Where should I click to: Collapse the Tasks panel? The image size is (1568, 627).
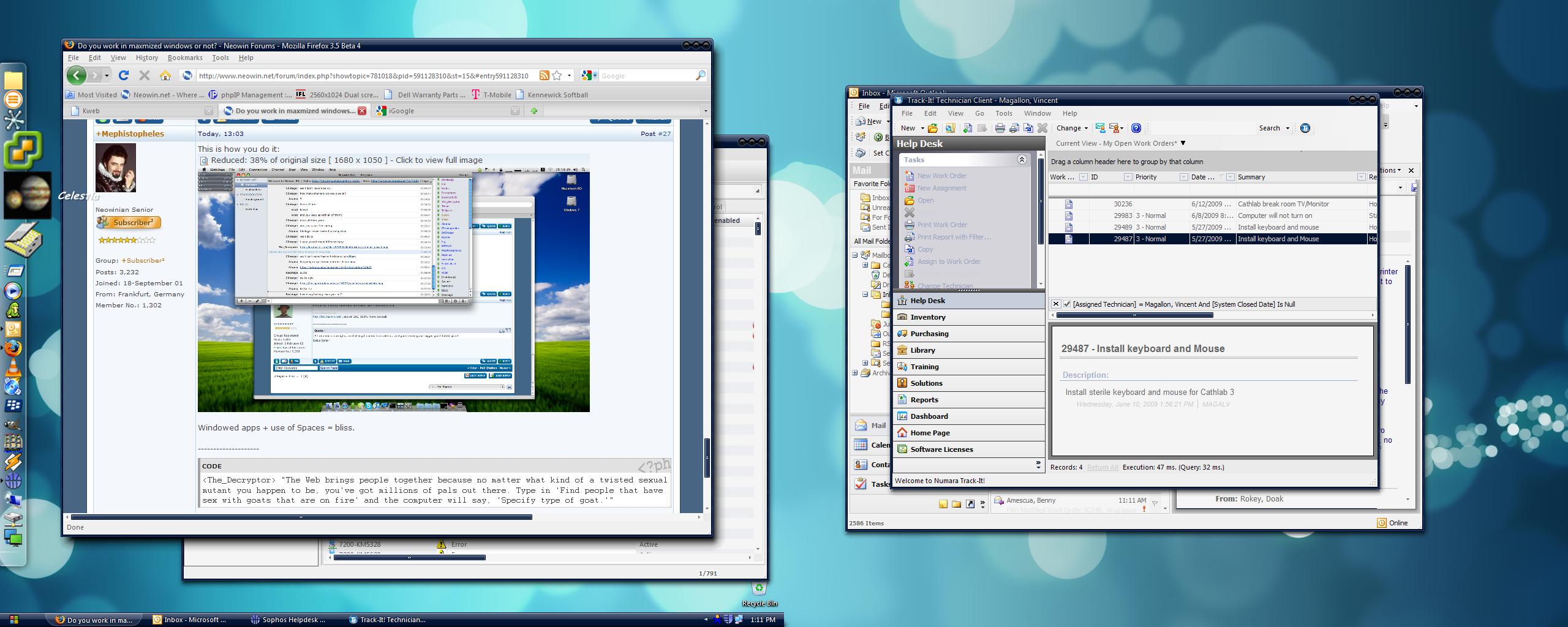1022,160
